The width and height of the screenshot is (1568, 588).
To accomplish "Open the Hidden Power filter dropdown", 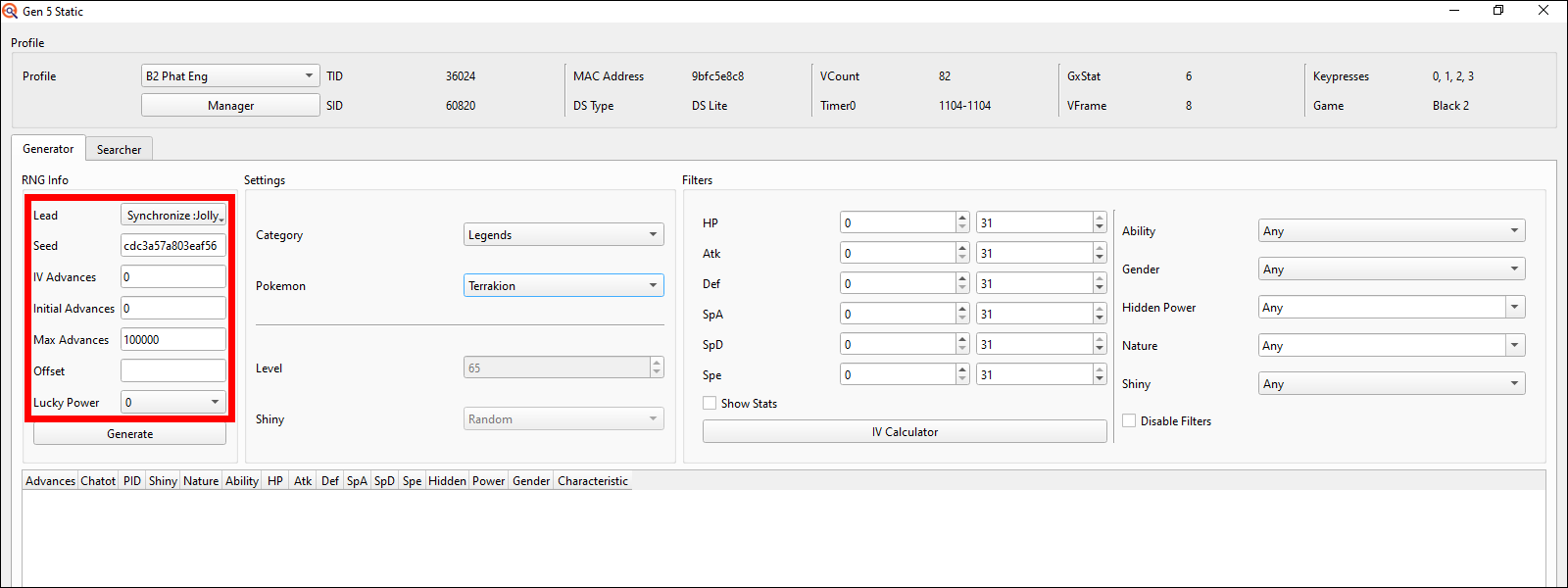I will (x=1392, y=307).
